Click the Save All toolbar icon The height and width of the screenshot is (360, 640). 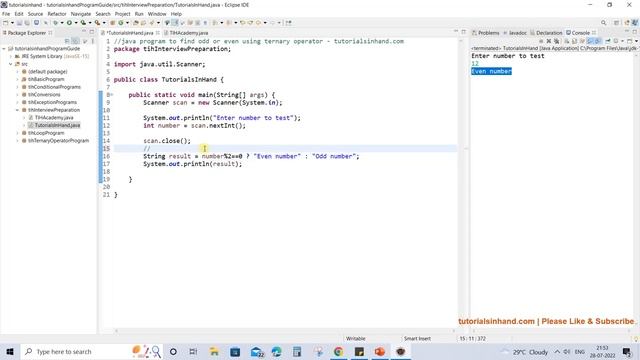click(27, 23)
